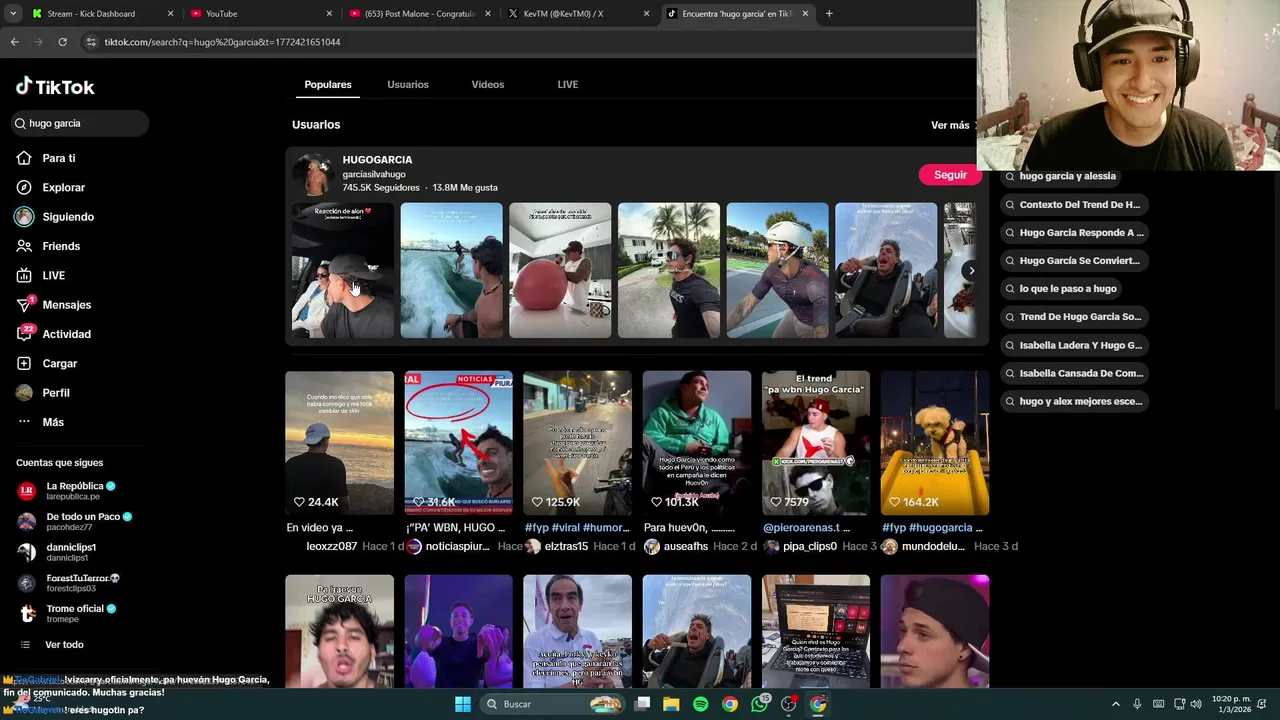1280x720 pixels.
Task: Switch to the LIVE search tab
Action: coord(568,85)
